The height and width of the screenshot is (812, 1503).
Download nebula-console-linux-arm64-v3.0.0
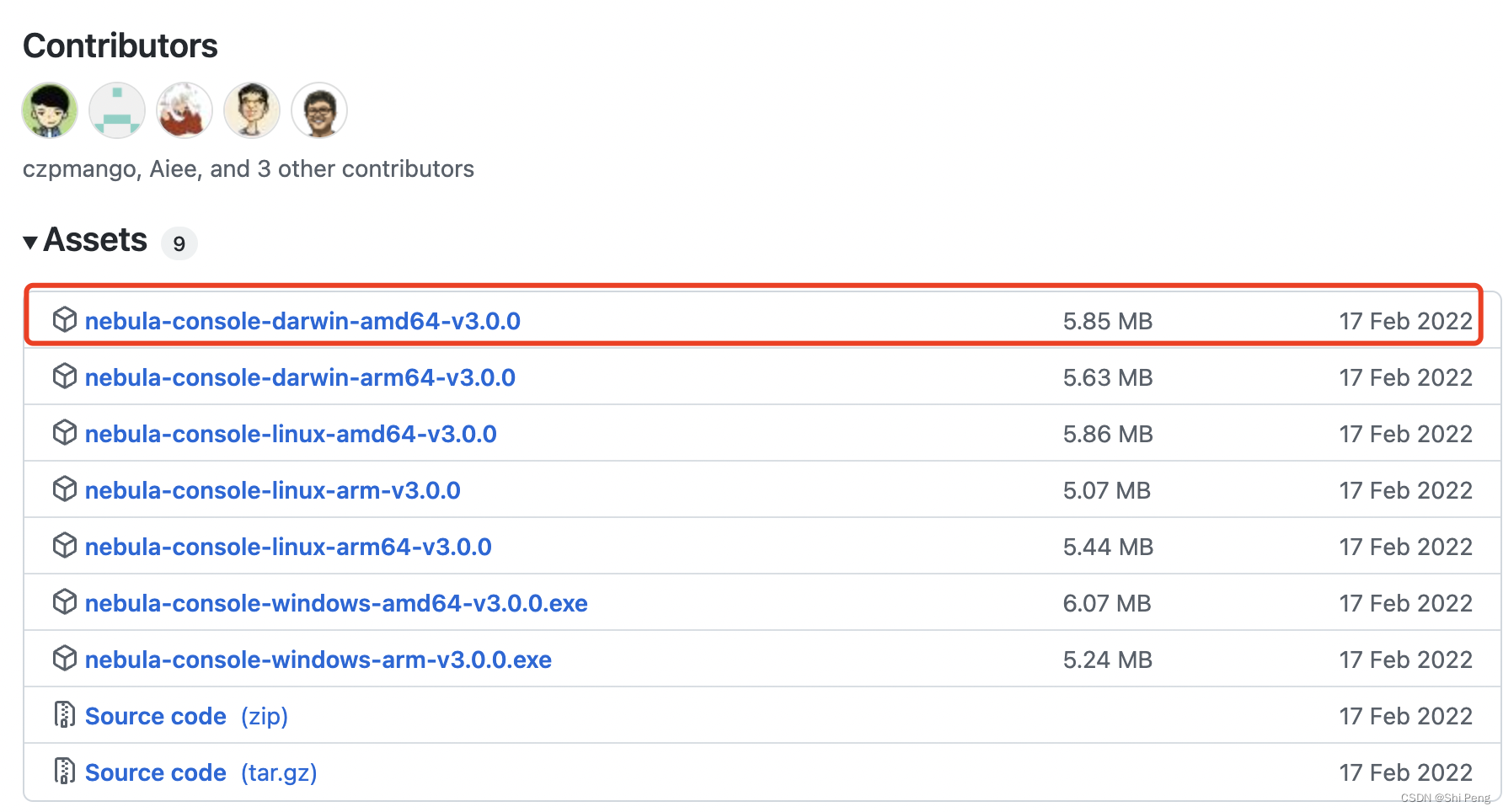(x=288, y=547)
